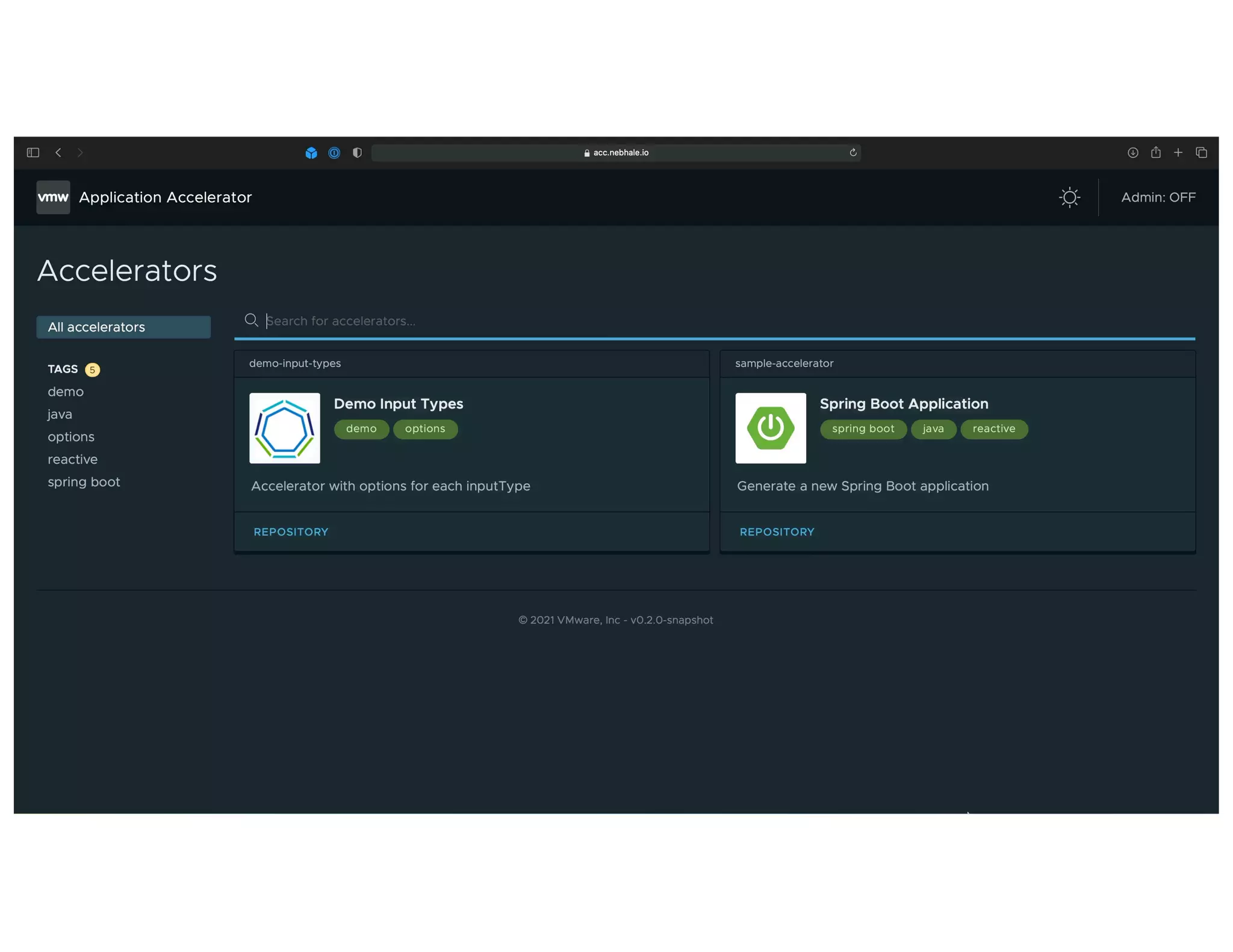This screenshot has height=952, width=1233.
Task: Click the TAGS count badge 5
Action: (92, 369)
